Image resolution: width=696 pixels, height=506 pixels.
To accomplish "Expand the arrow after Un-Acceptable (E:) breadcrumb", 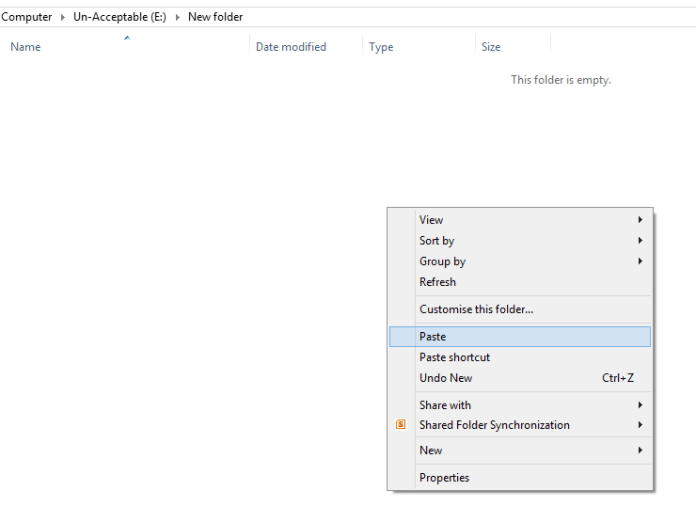I will click(178, 17).
